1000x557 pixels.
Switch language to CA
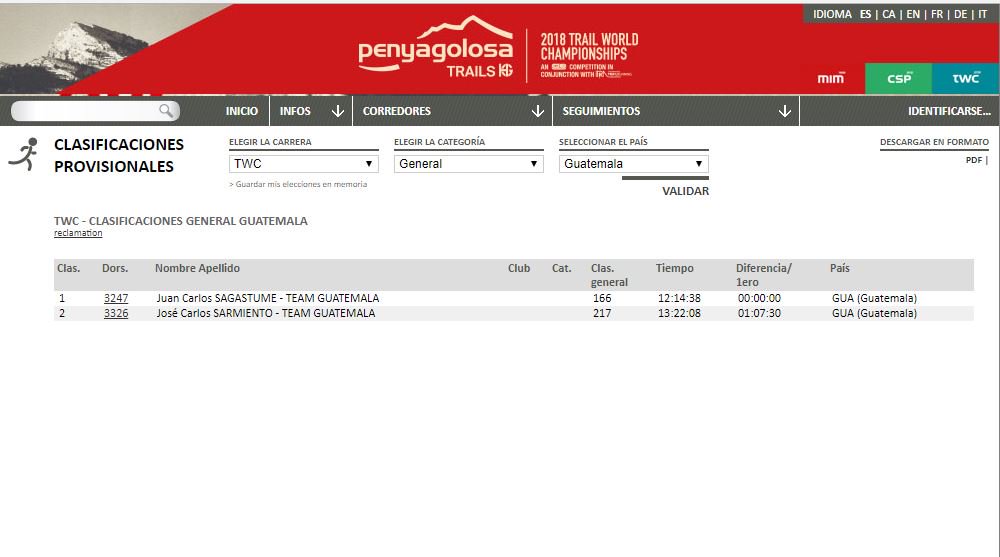tap(888, 14)
